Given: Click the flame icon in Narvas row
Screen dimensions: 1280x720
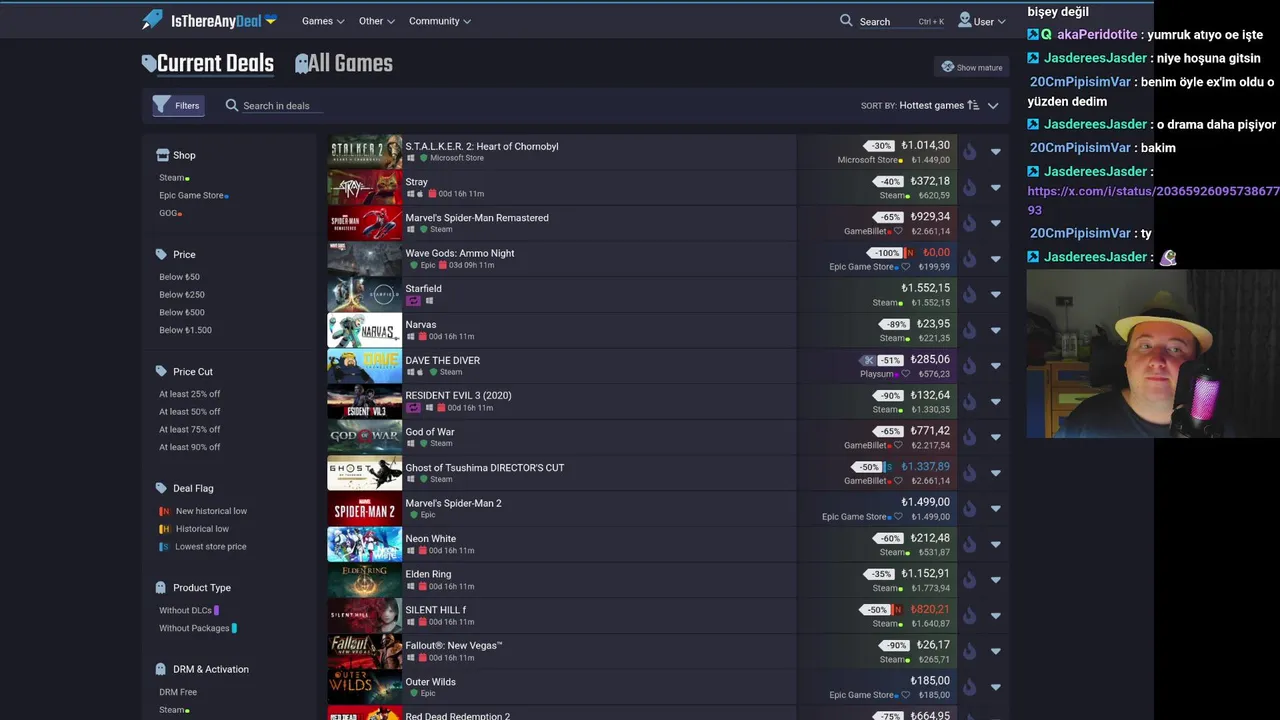Looking at the screenshot, I should click(x=969, y=330).
